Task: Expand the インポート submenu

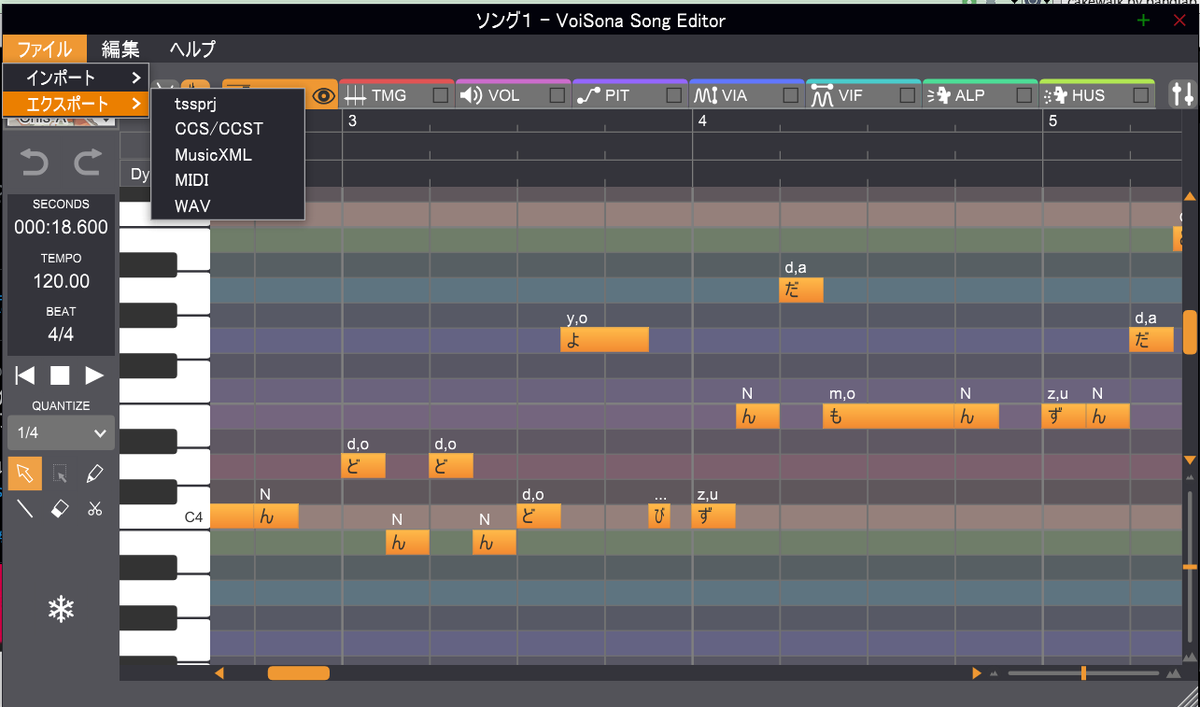Action: (76, 77)
